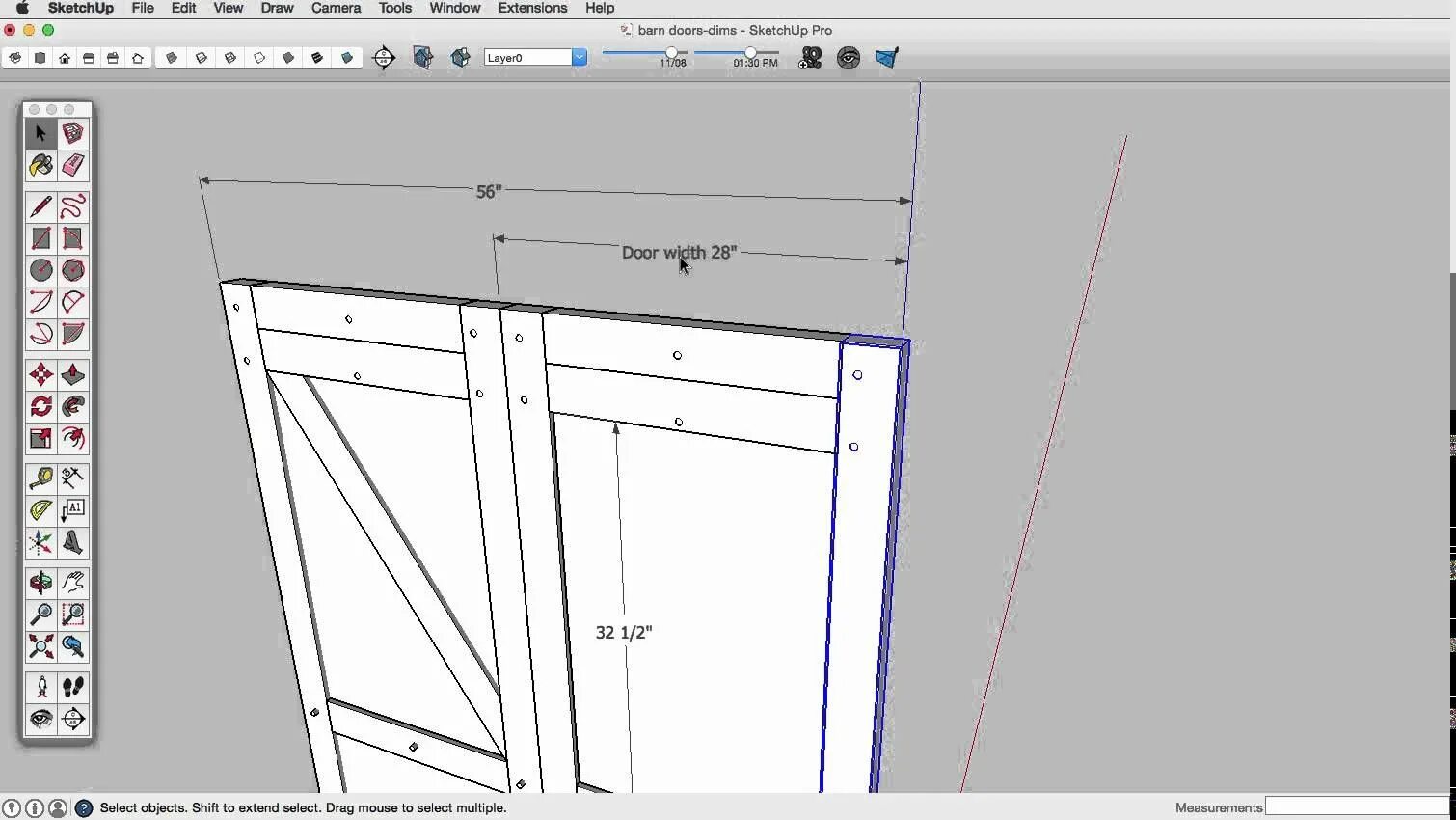Choose the Line tool

pyautogui.click(x=40, y=206)
